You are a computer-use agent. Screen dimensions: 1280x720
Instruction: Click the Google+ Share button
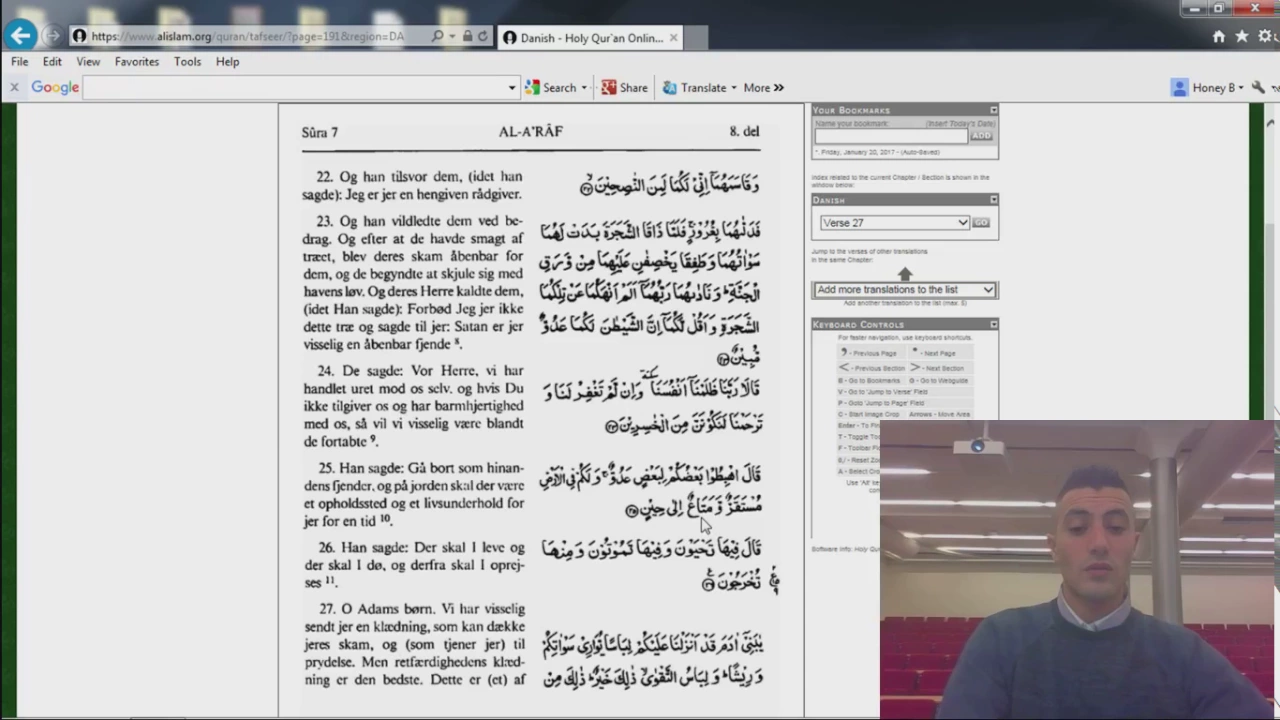(x=624, y=88)
